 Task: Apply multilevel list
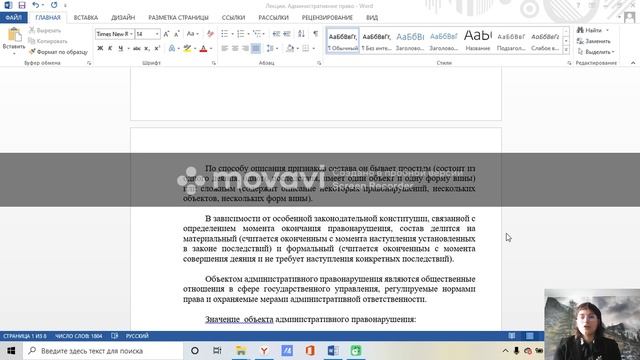[257, 34]
